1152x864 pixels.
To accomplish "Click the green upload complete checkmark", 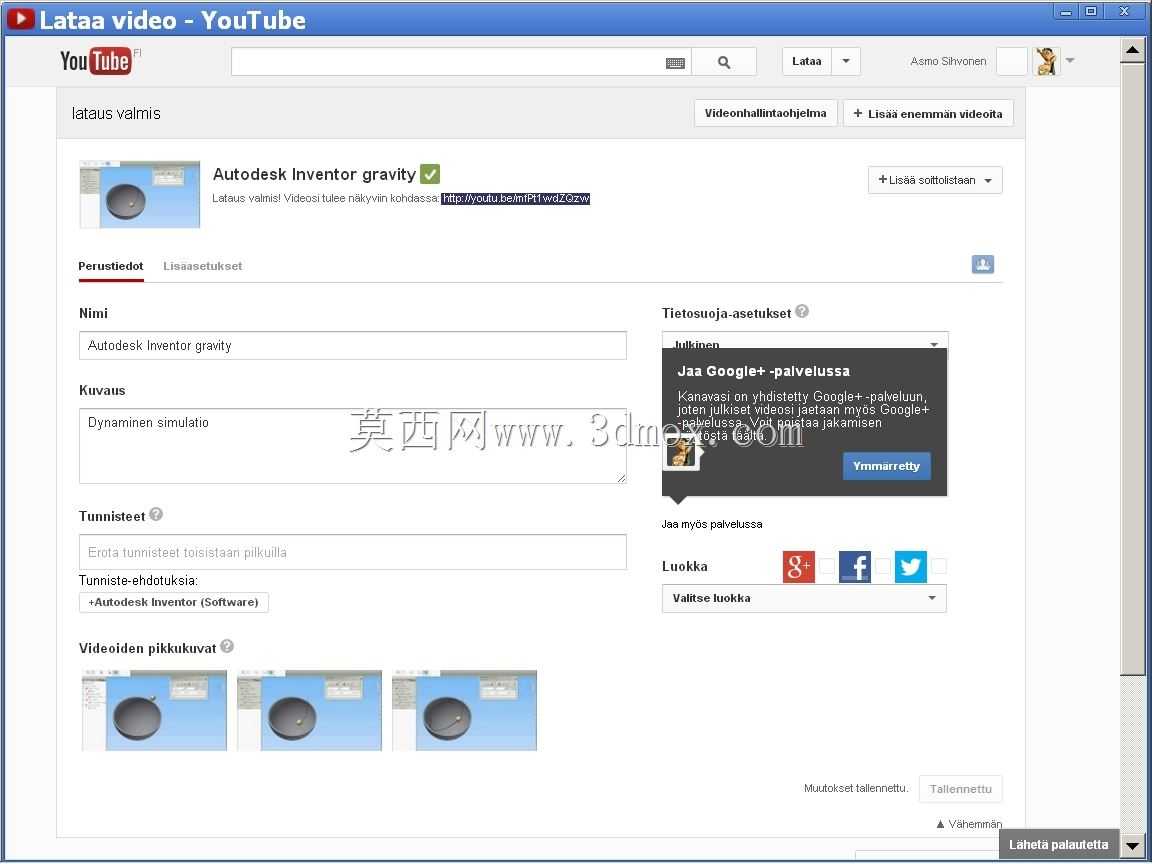I will tap(431, 174).
